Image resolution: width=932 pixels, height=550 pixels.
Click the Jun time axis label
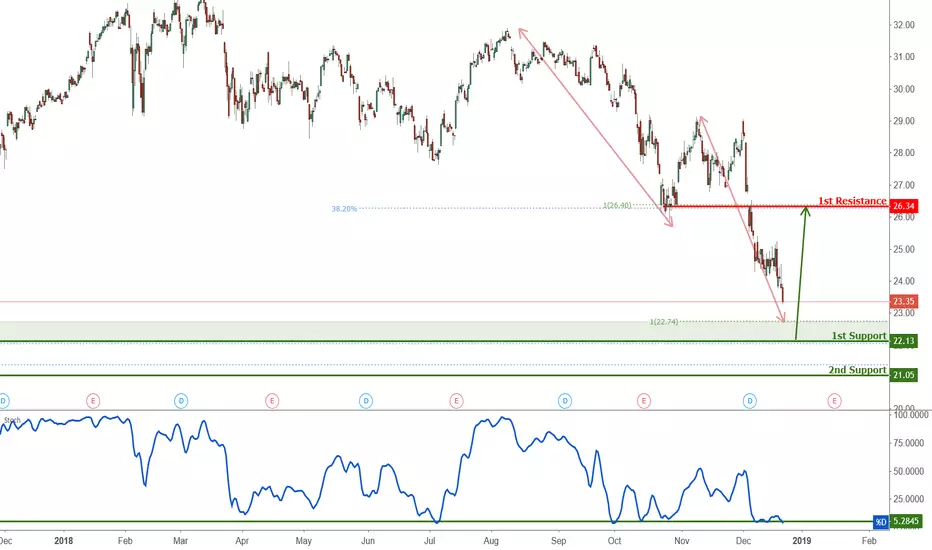[x=368, y=540]
